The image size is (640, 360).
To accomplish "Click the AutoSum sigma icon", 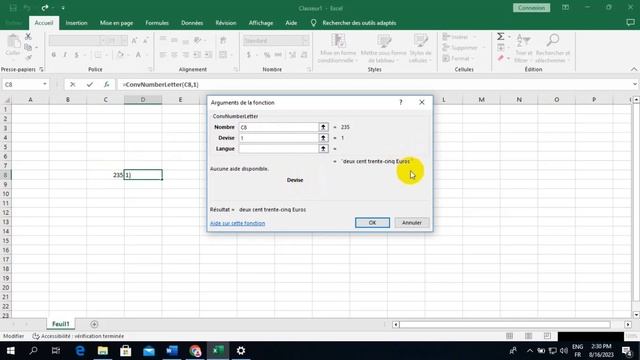I will point(501,37).
